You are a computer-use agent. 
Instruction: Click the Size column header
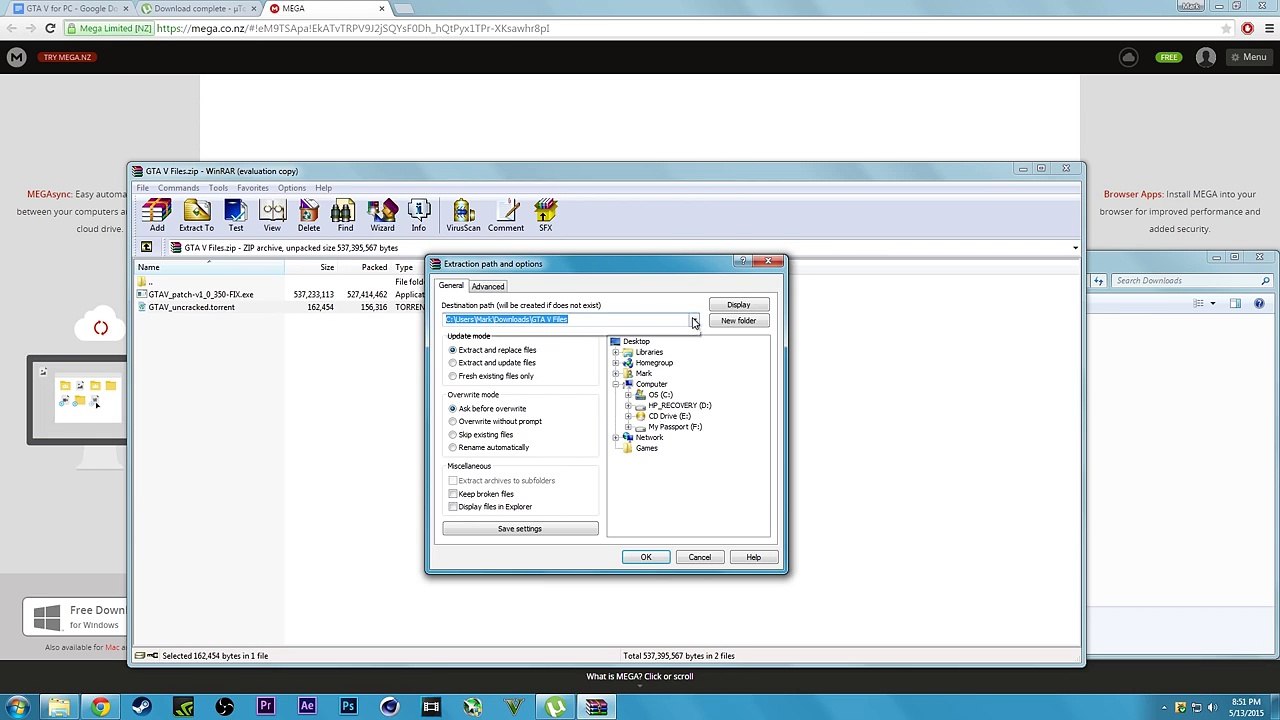tap(311, 267)
